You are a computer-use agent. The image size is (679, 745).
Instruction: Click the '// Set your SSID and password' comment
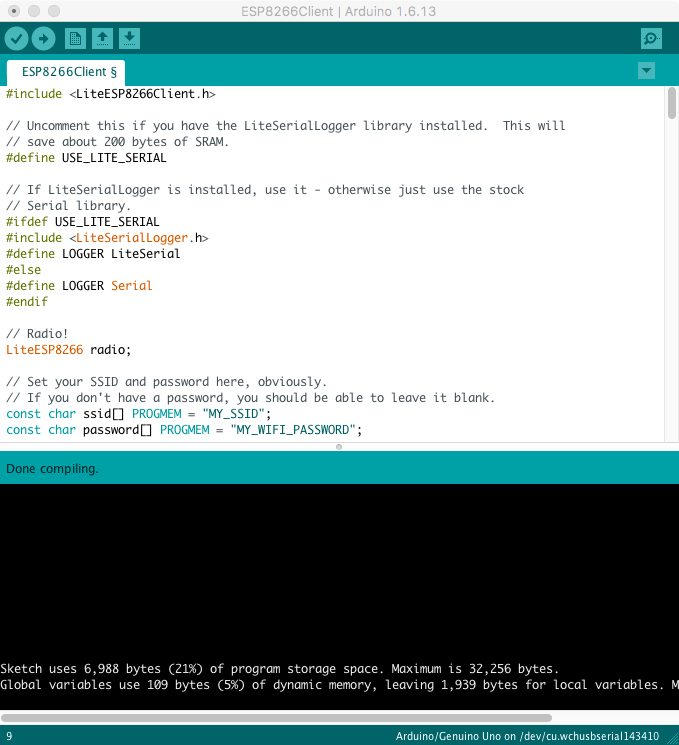pyautogui.click(x=166, y=382)
